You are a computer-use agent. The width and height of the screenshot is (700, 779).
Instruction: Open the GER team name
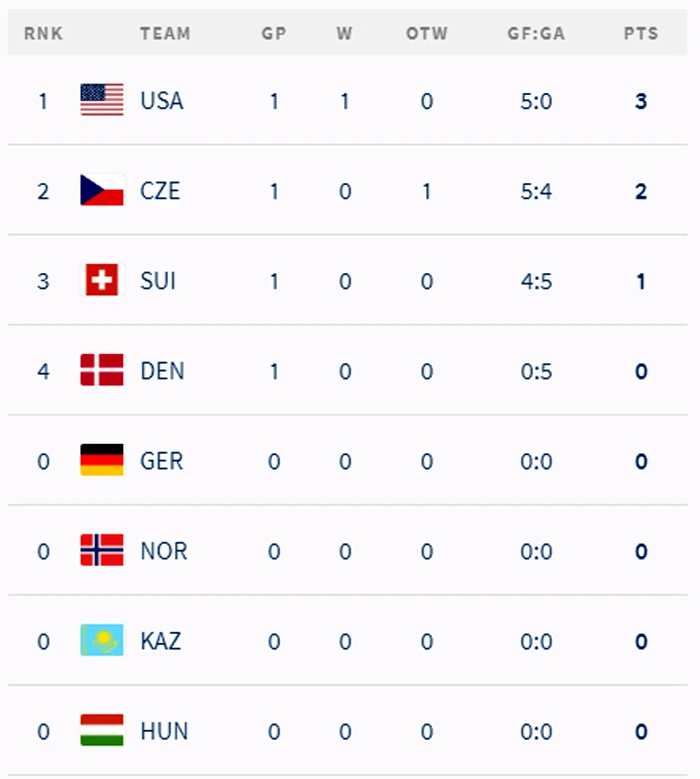161,461
